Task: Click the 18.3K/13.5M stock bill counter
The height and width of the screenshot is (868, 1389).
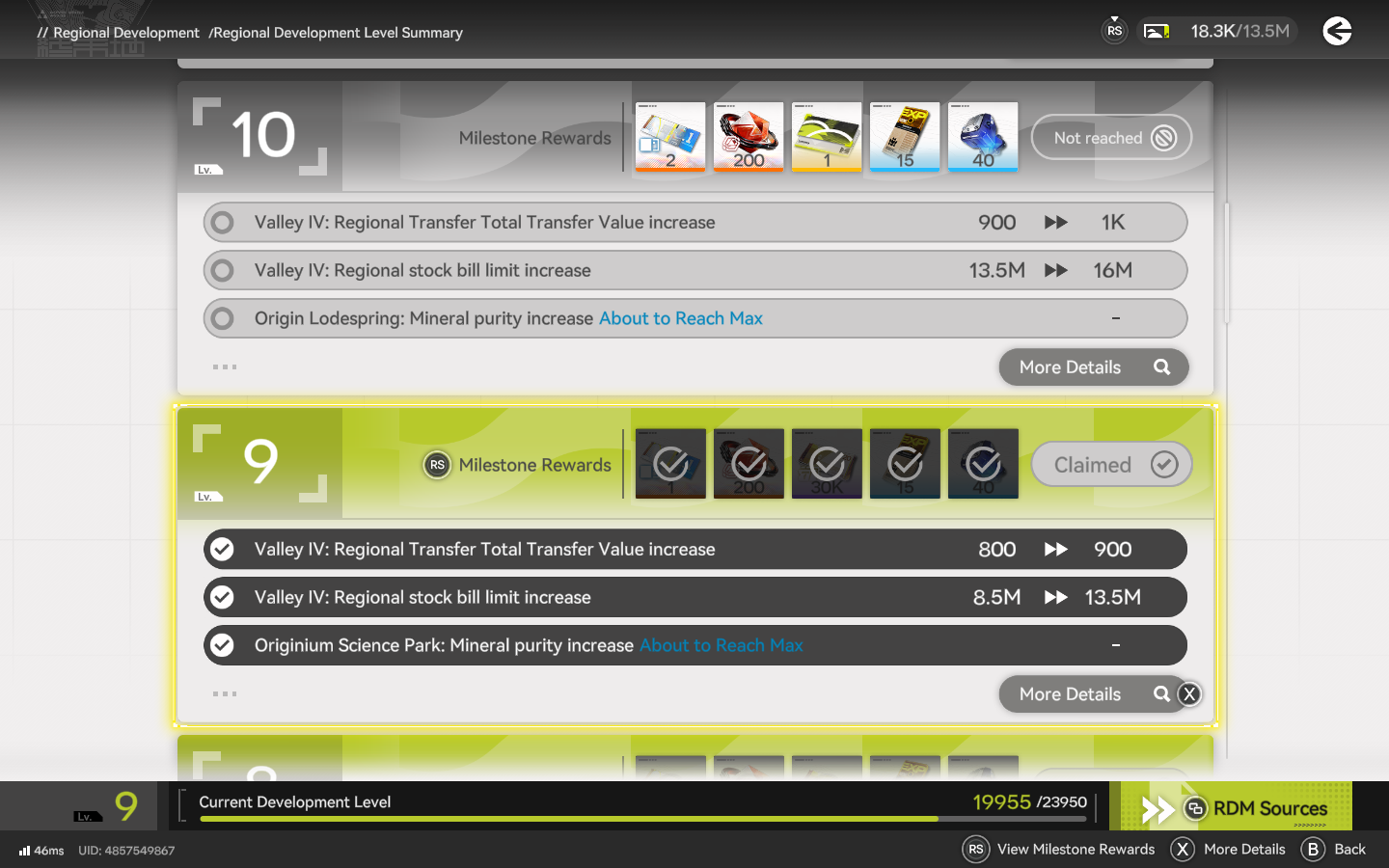Action: point(1239,32)
